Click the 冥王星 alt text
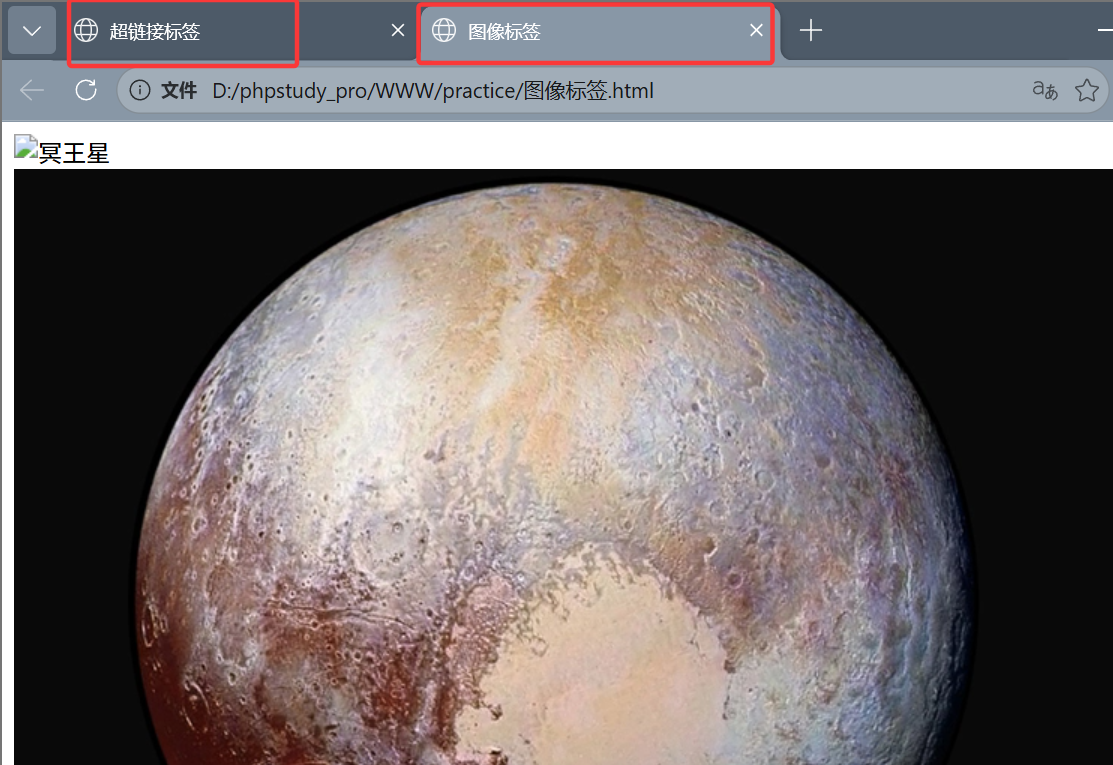The image size is (1113, 765). click(74, 153)
